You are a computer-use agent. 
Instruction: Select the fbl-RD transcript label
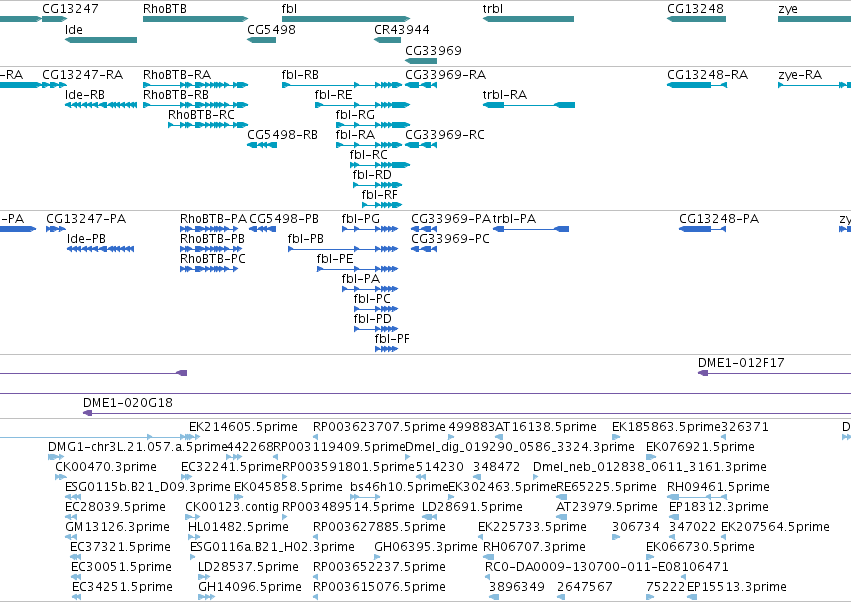click(372, 175)
